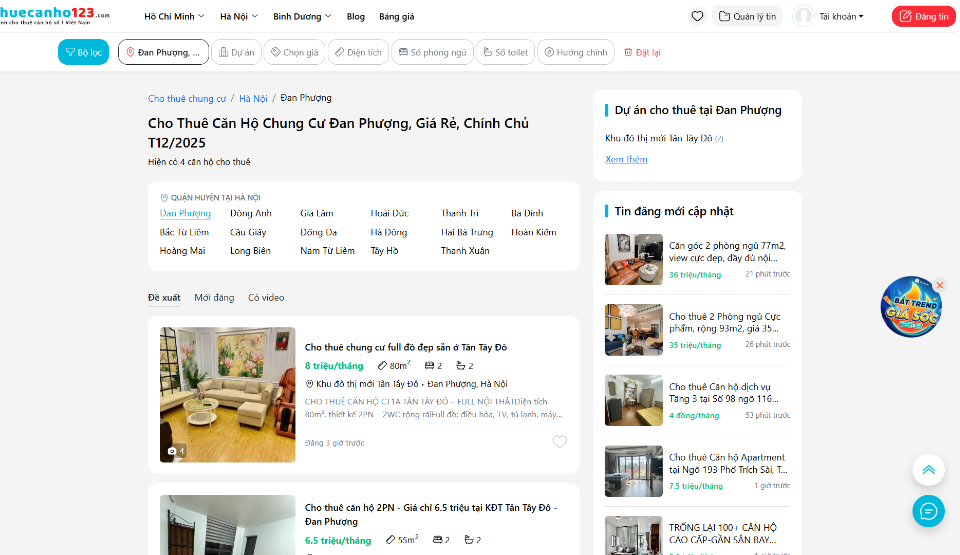Click the huecanho123 site logo

pyautogui.click(x=55, y=16)
